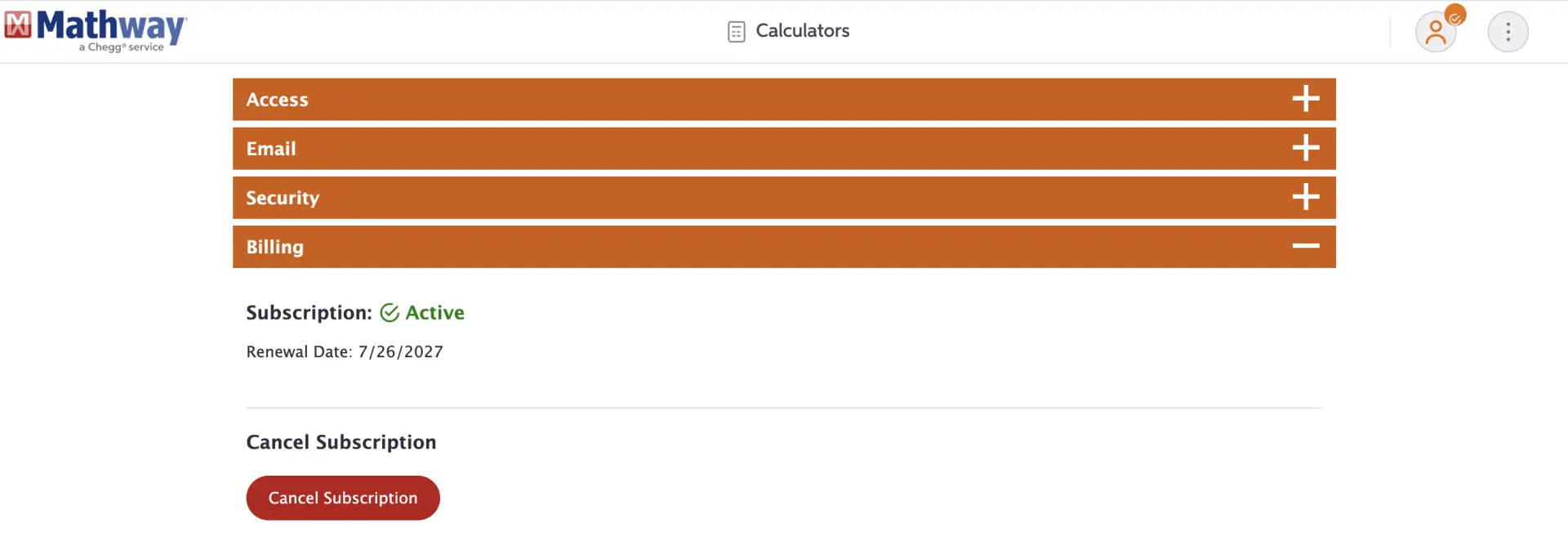Click the Billing header label

274,247
